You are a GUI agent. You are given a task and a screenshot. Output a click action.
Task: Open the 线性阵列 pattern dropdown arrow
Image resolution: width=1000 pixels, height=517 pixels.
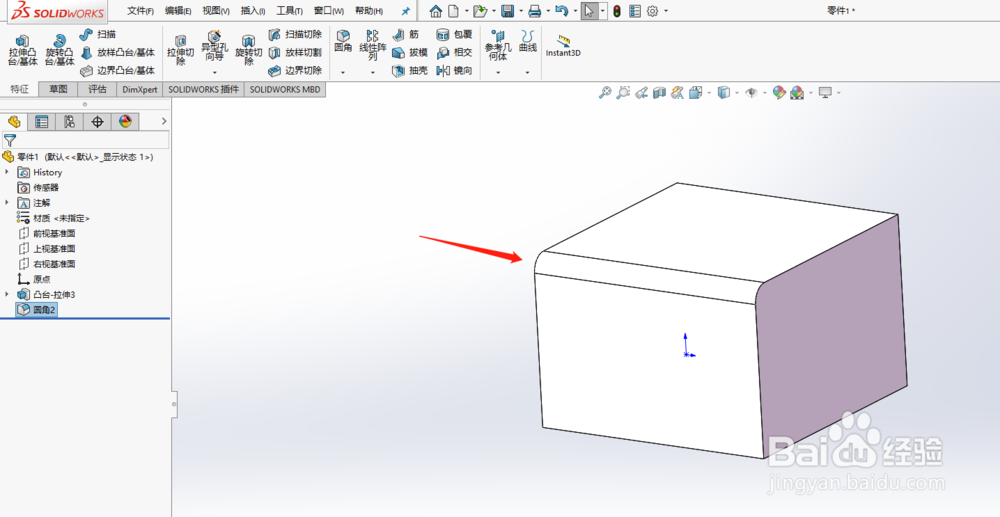tap(372, 73)
